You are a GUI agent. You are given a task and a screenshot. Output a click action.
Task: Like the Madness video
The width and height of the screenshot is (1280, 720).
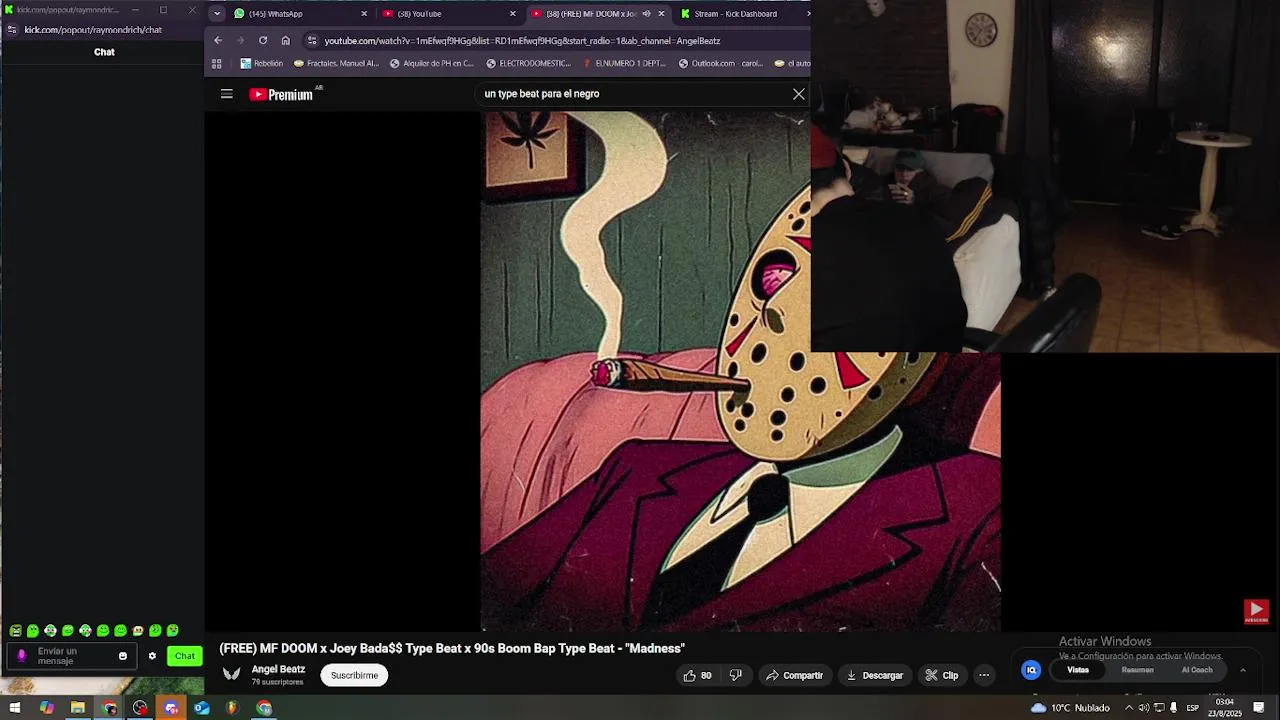coord(697,676)
